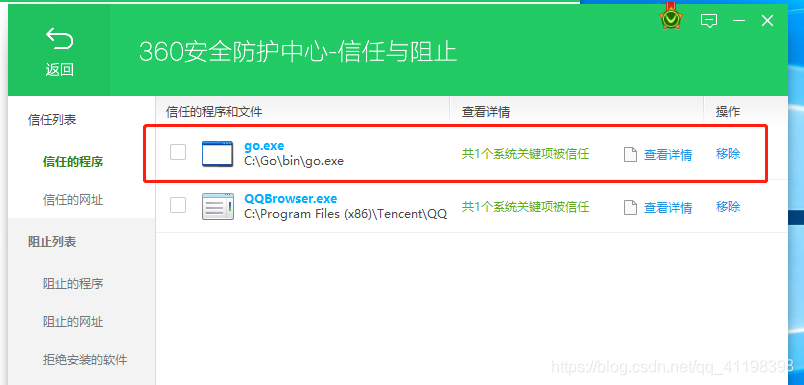Image resolution: width=804 pixels, height=385 pixels.
Task: Click the 查看详情 column header
Action: pos(486,112)
